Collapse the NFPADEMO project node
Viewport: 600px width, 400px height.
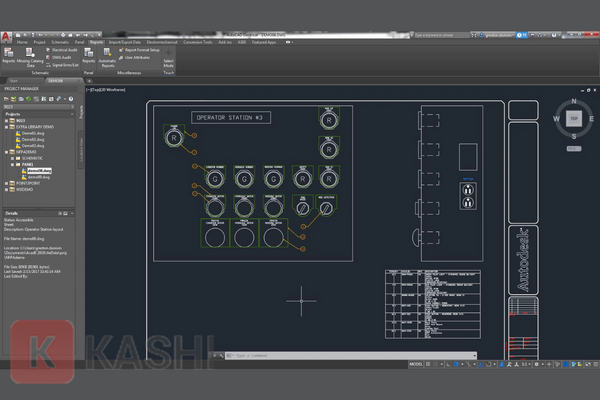(x=6, y=152)
